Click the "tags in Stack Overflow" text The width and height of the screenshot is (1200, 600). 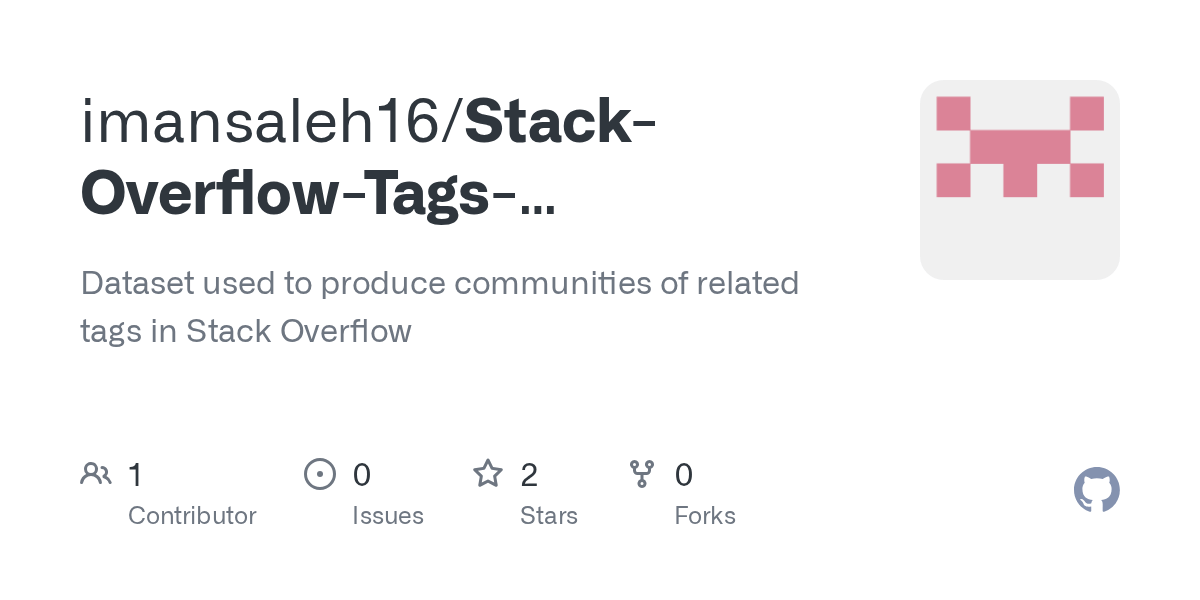(x=245, y=331)
